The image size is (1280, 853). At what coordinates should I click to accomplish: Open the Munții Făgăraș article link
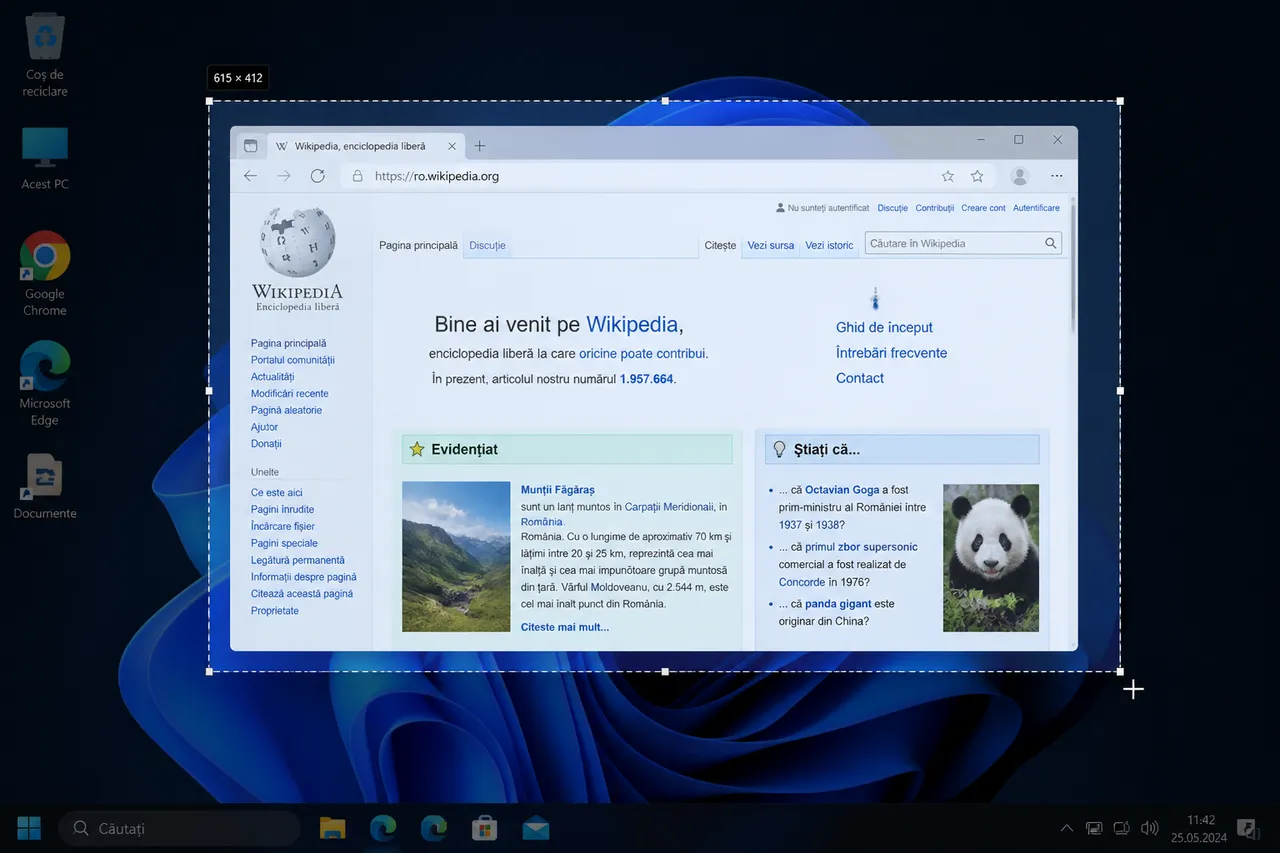tap(558, 490)
